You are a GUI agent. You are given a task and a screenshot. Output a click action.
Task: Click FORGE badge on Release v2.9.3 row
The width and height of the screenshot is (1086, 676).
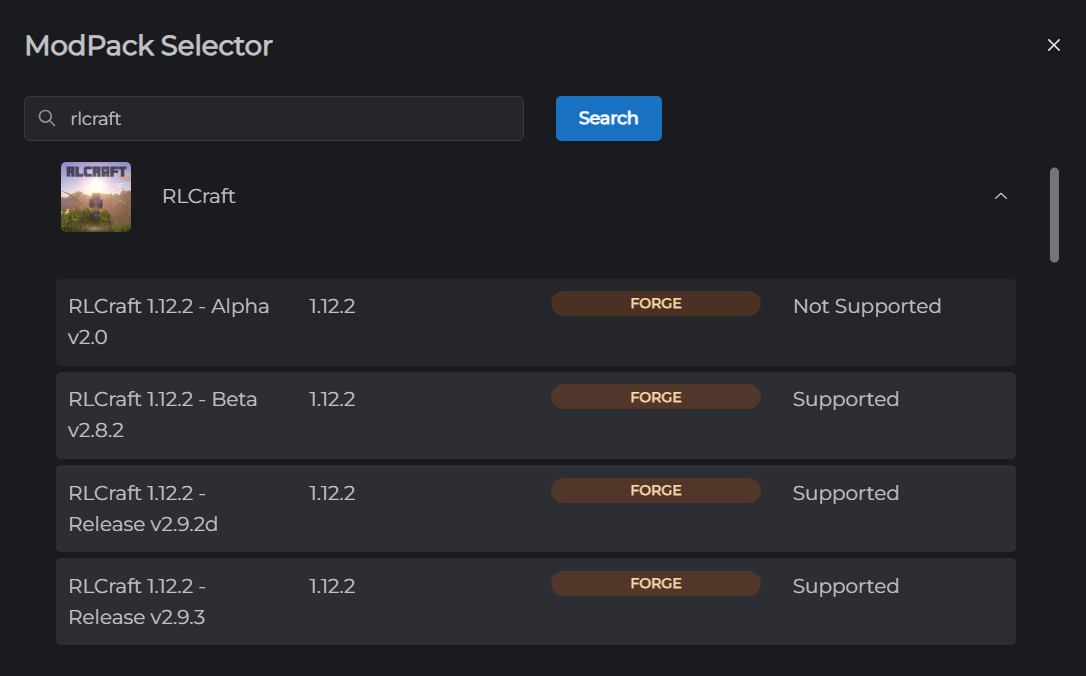[655, 583]
